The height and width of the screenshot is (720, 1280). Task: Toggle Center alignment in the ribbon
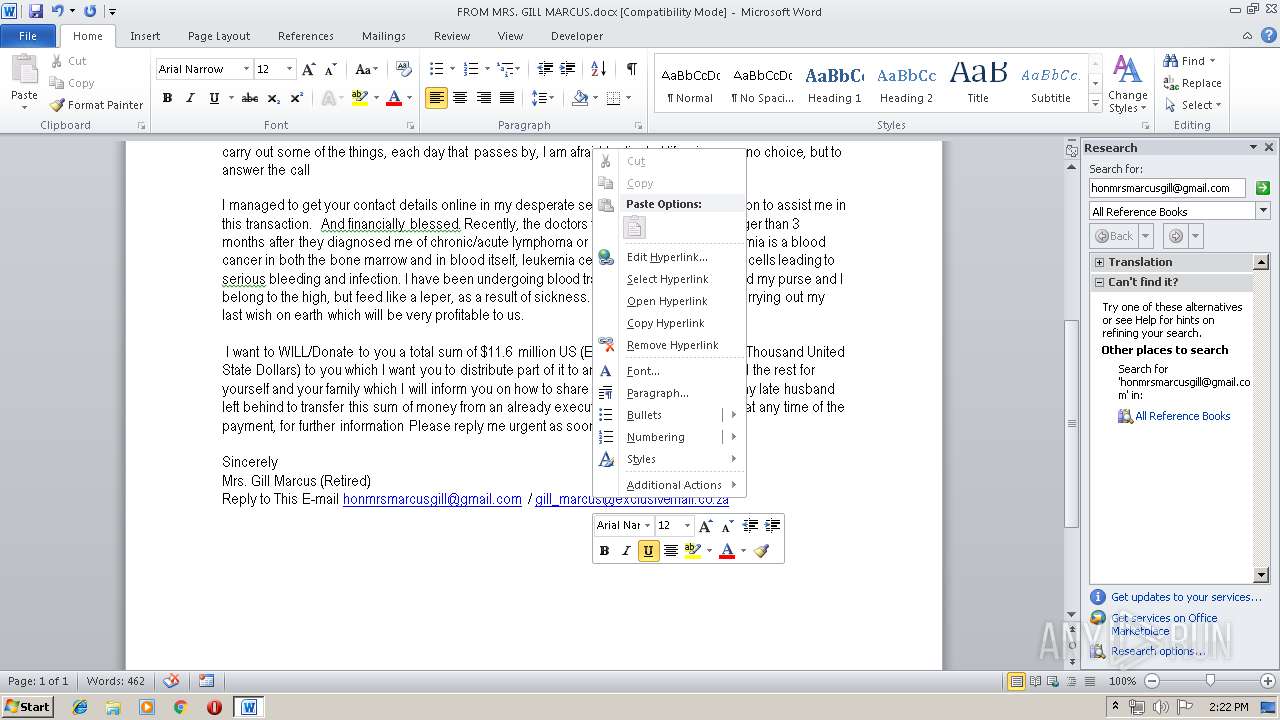pyautogui.click(x=460, y=98)
